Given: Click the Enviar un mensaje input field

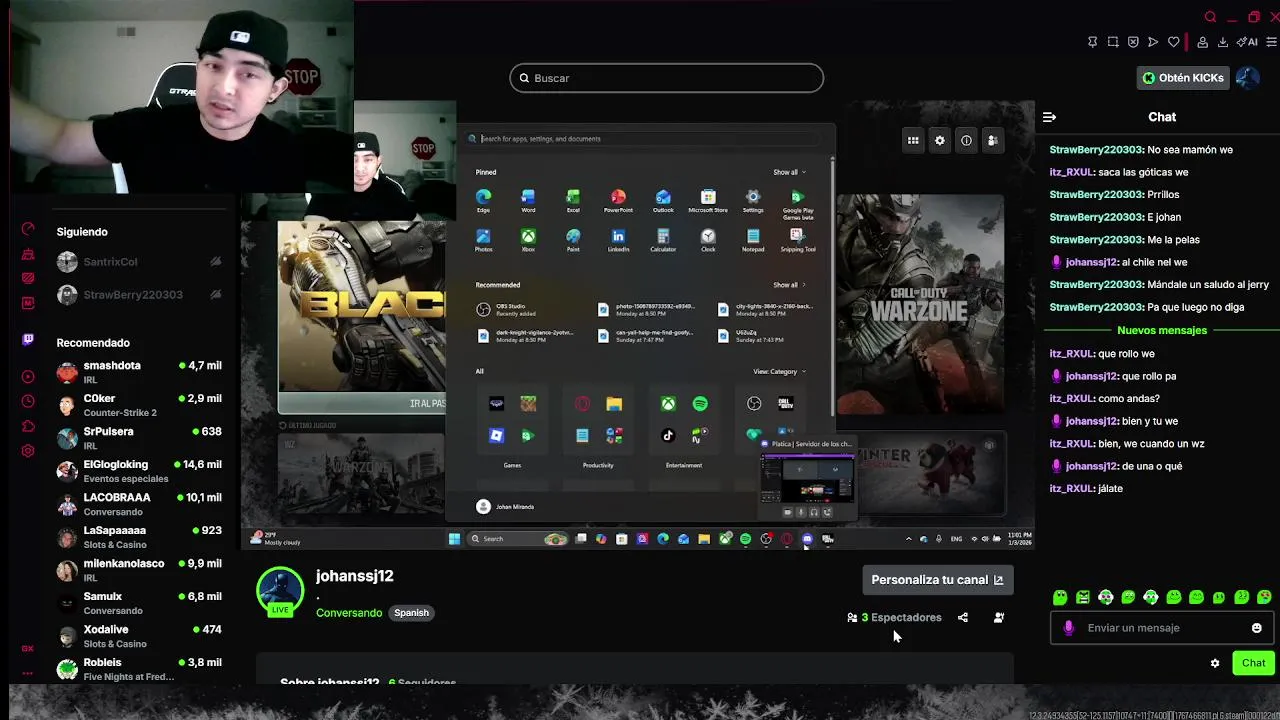Looking at the screenshot, I should (1161, 628).
